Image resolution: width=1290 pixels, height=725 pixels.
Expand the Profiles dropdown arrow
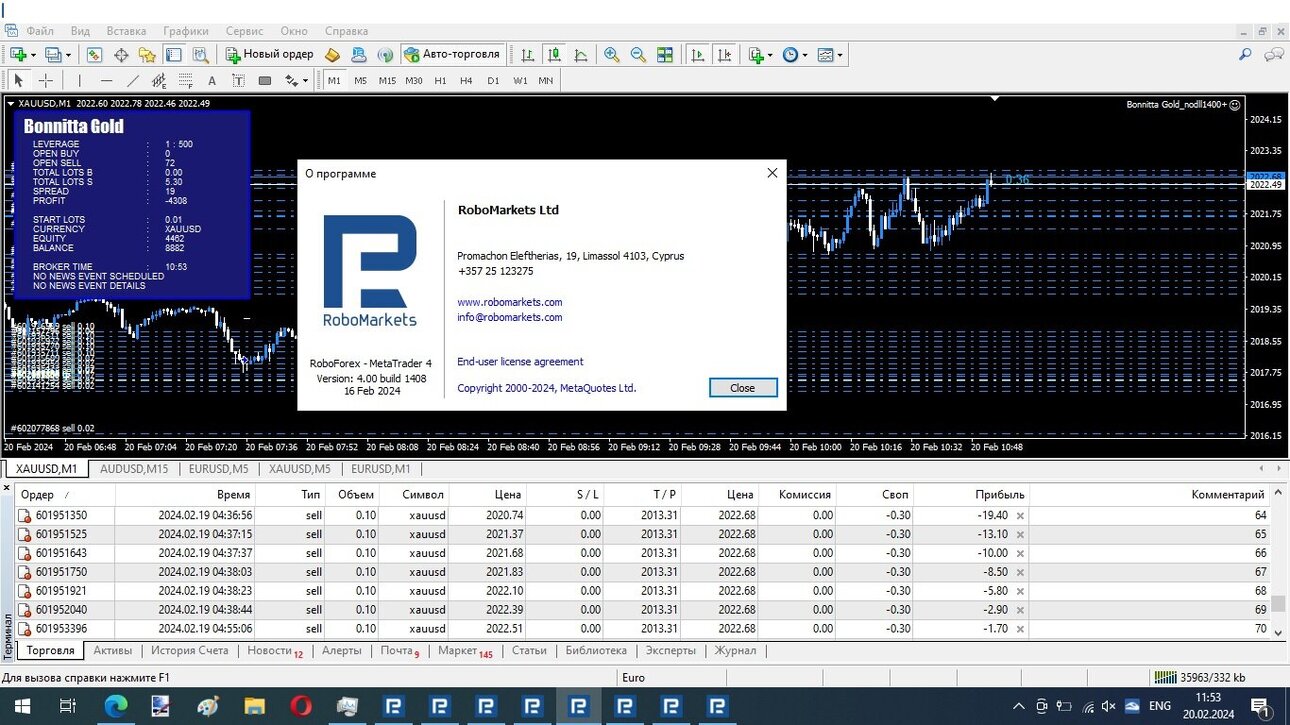pyautogui.click(x=67, y=56)
